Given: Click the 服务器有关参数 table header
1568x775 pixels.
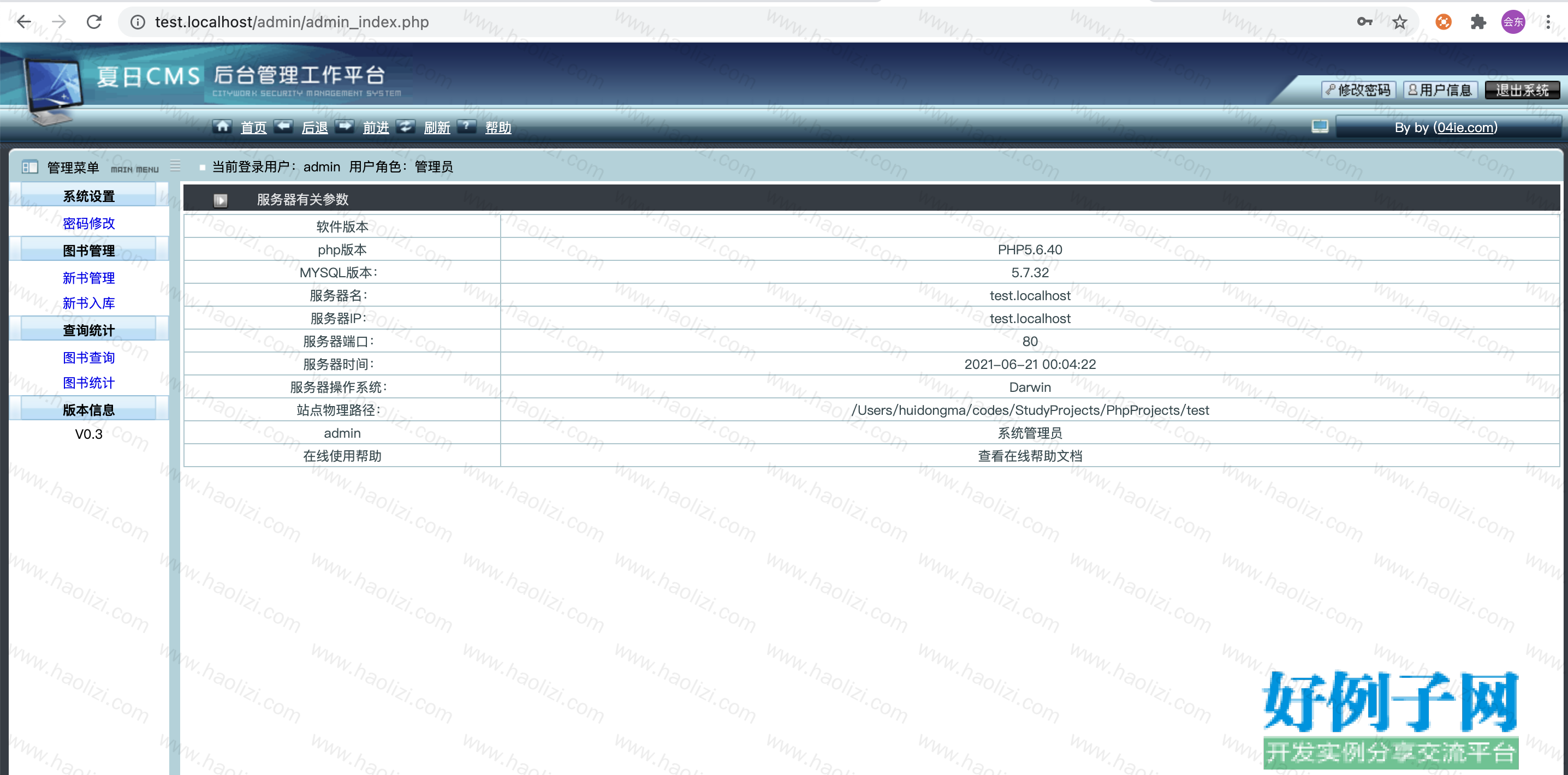Looking at the screenshot, I should [872, 199].
